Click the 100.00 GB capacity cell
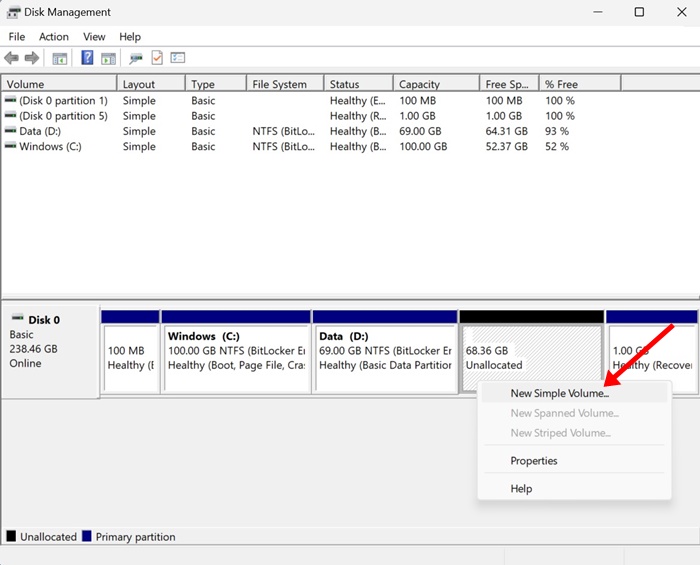 pyautogui.click(x=423, y=146)
